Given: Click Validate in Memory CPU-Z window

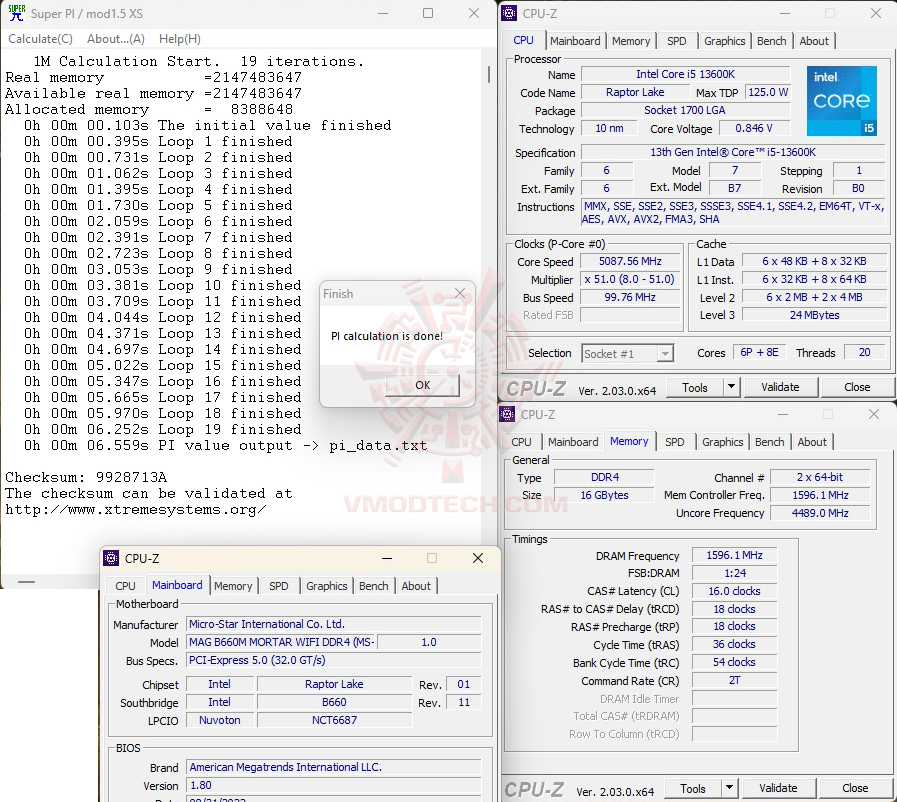Looking at the screenshot, I should click(x=778, y=788).
